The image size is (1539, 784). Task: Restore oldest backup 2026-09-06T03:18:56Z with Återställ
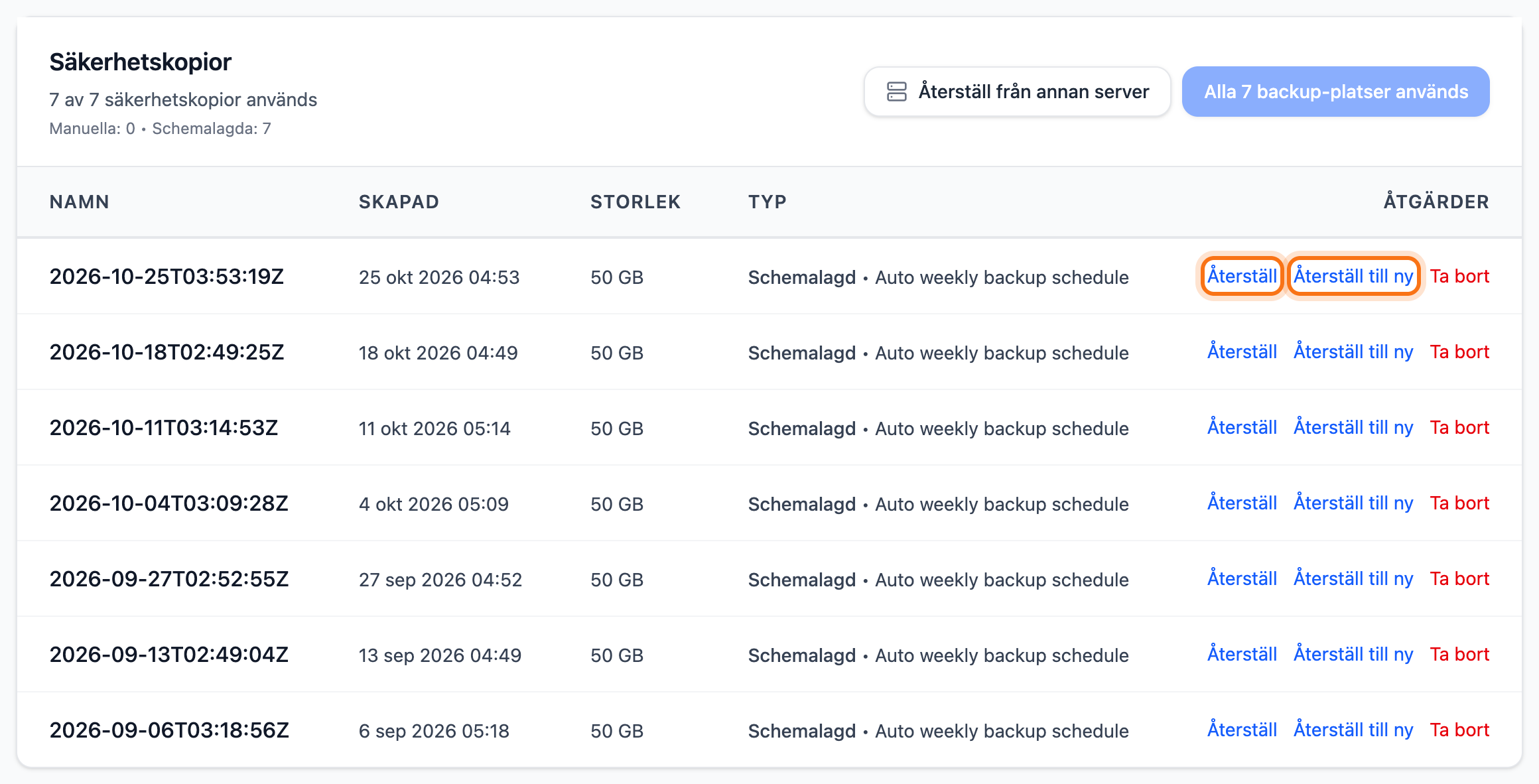[1242, 730]
